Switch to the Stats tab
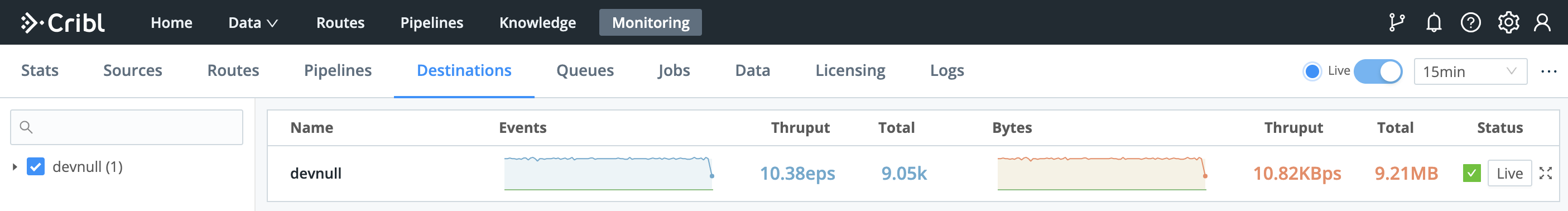The height and width of the screenshot is (211, 1568). click(40, 70)
